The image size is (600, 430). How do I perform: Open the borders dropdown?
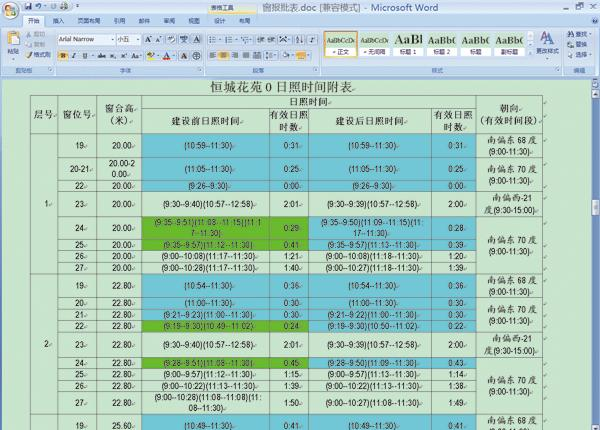[x=308, y=56]
